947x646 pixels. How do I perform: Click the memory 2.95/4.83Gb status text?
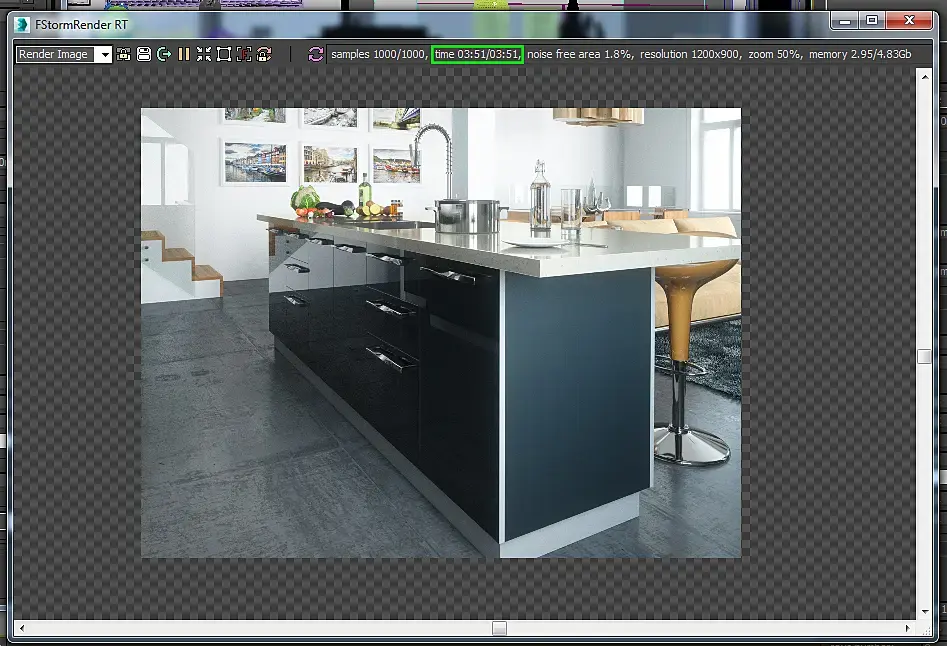coord(860,54)
